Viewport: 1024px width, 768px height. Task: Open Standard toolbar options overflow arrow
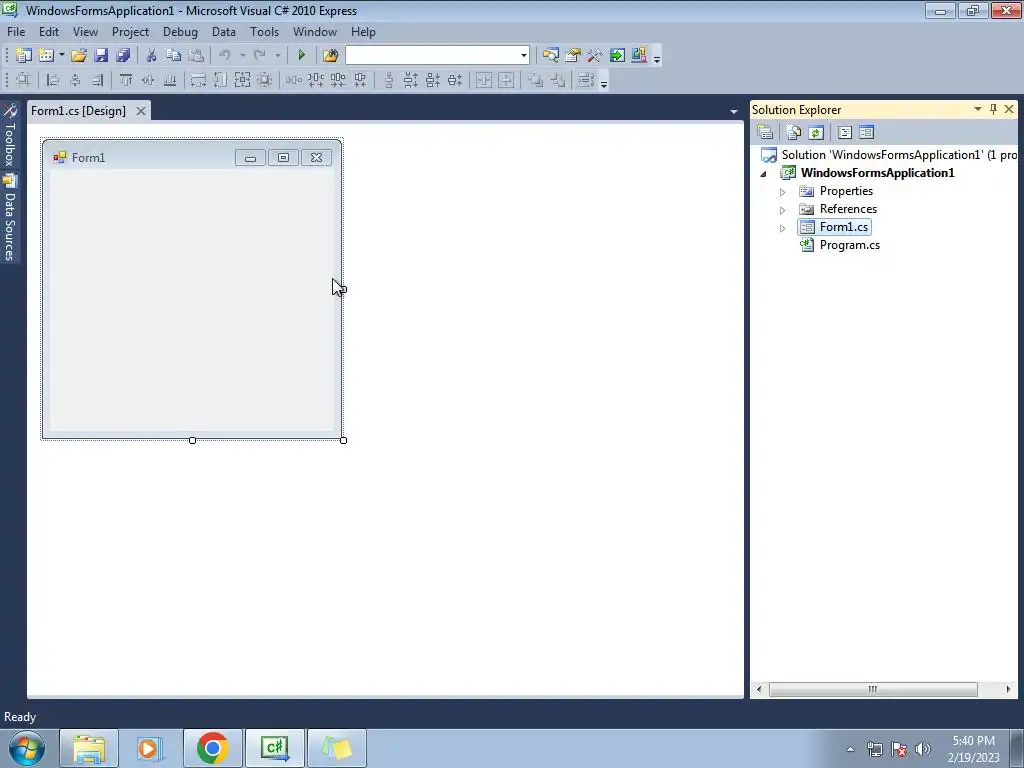657,58
